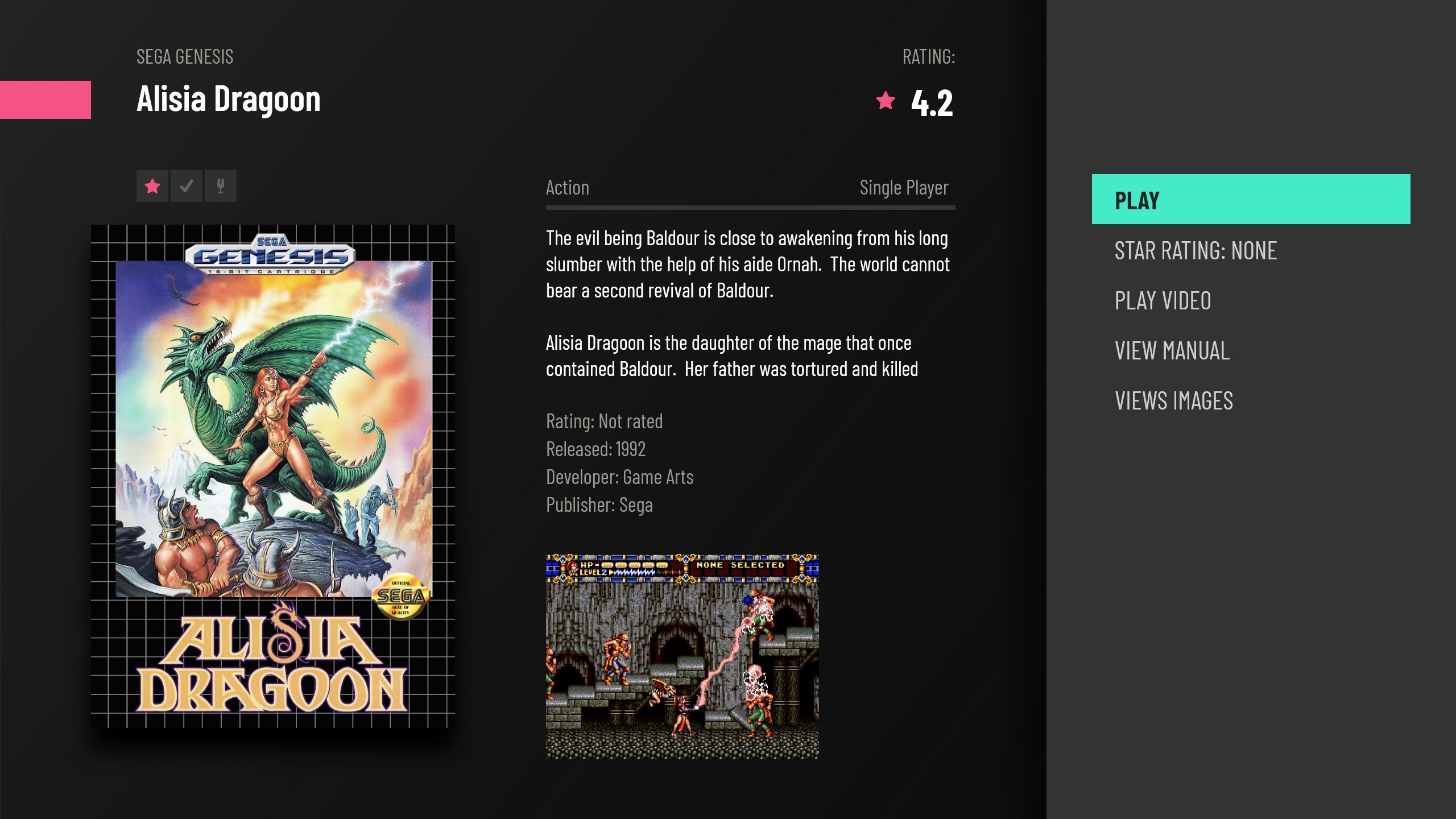Click the pink rating star icon
This screenshot has width=1456, height=819.
[886, 101]
